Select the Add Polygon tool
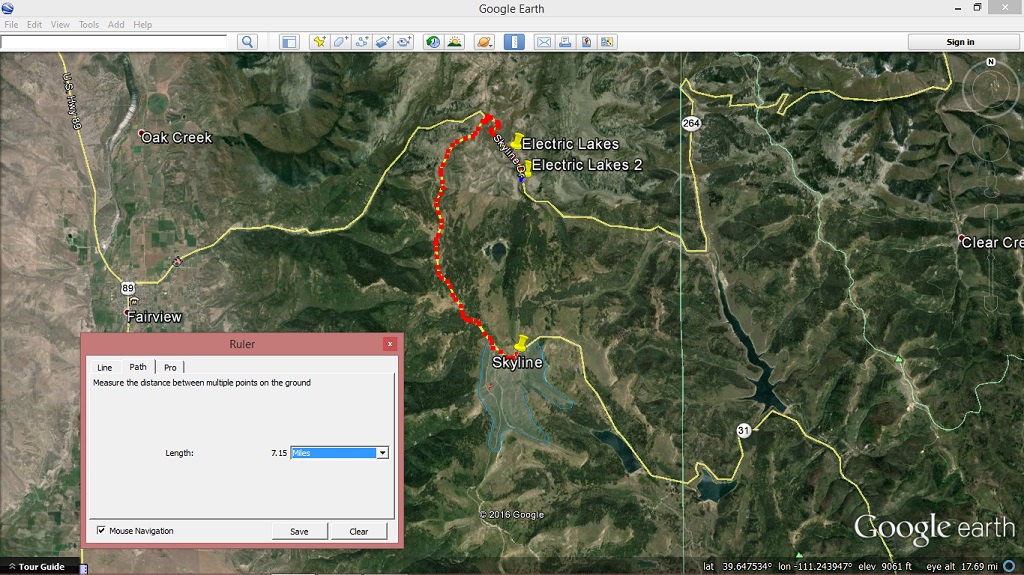 coord(340,42)
